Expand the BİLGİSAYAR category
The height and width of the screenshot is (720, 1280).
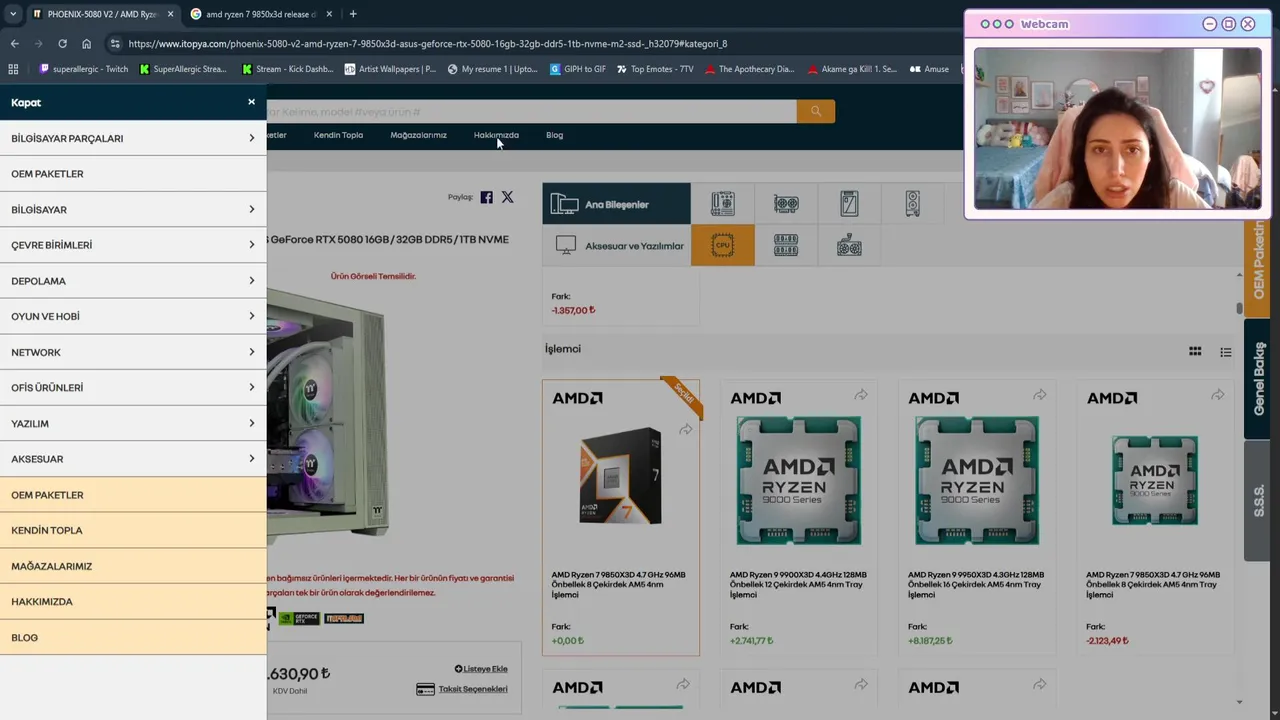click(133, 210)
